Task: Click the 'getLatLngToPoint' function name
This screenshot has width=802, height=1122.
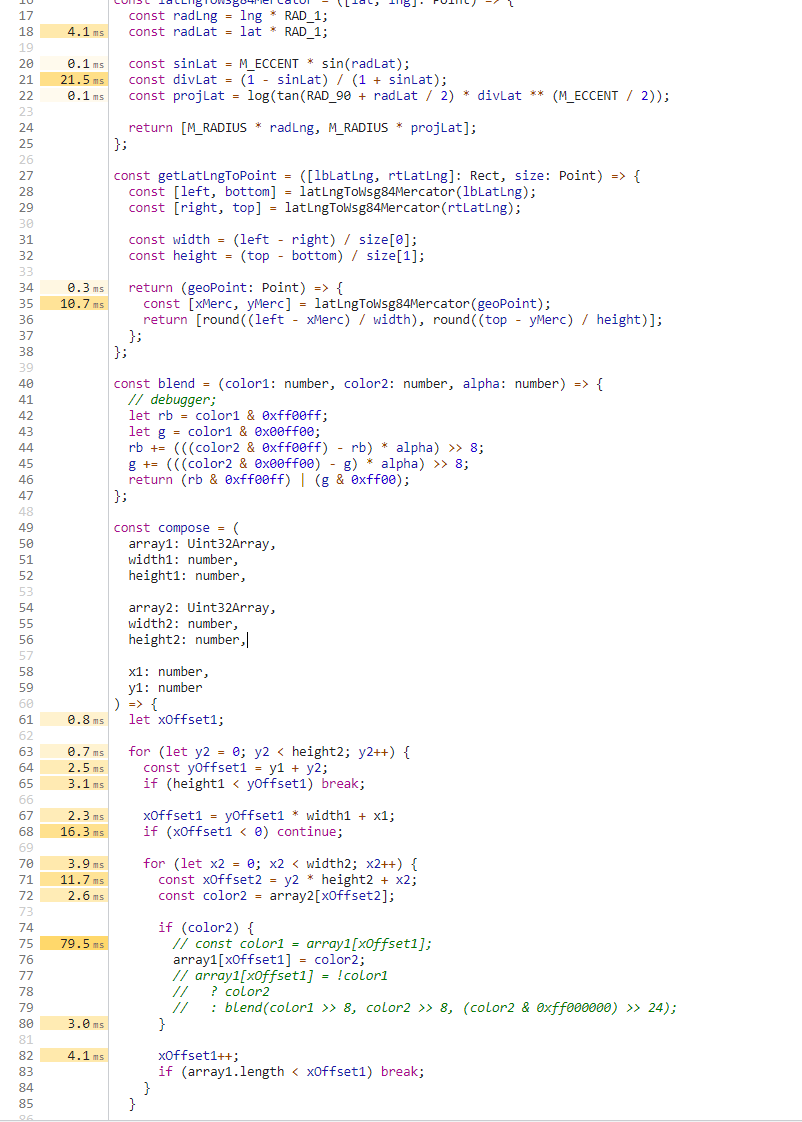Action: [x=217, y=176]
